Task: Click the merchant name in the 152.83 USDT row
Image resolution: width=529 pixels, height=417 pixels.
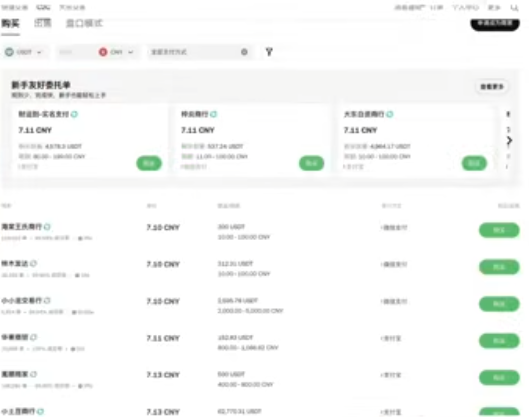Action: click(x=15, y=337)
